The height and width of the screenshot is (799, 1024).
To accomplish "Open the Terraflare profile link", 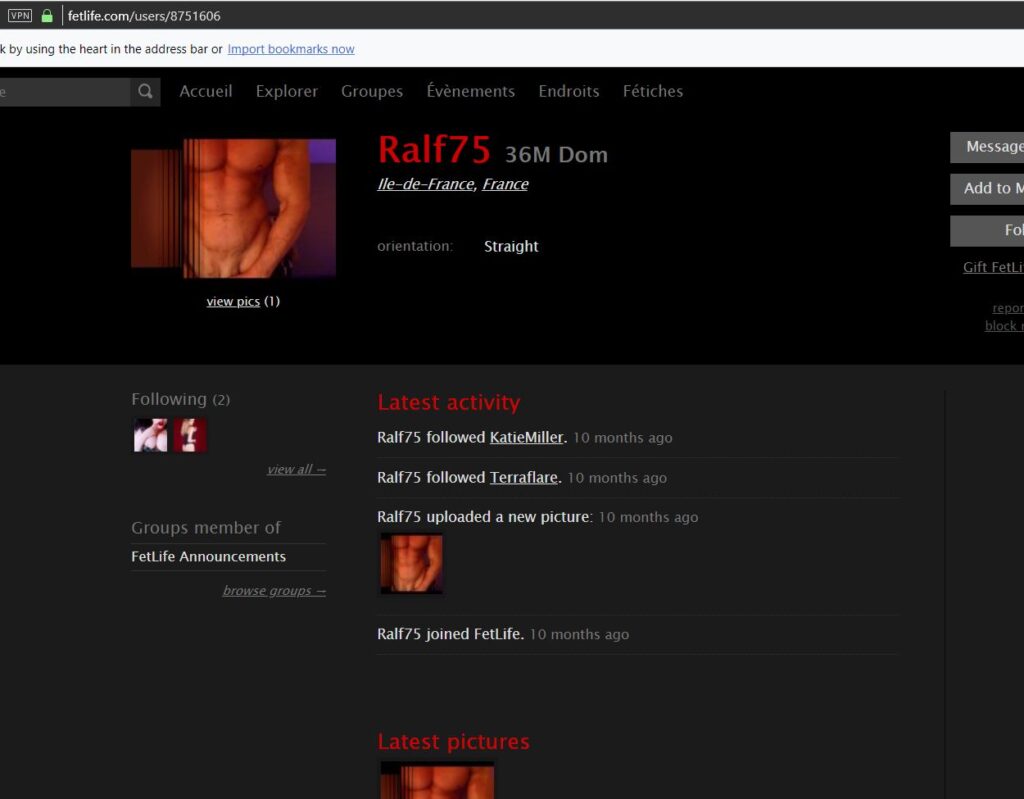I will [524, 478].
